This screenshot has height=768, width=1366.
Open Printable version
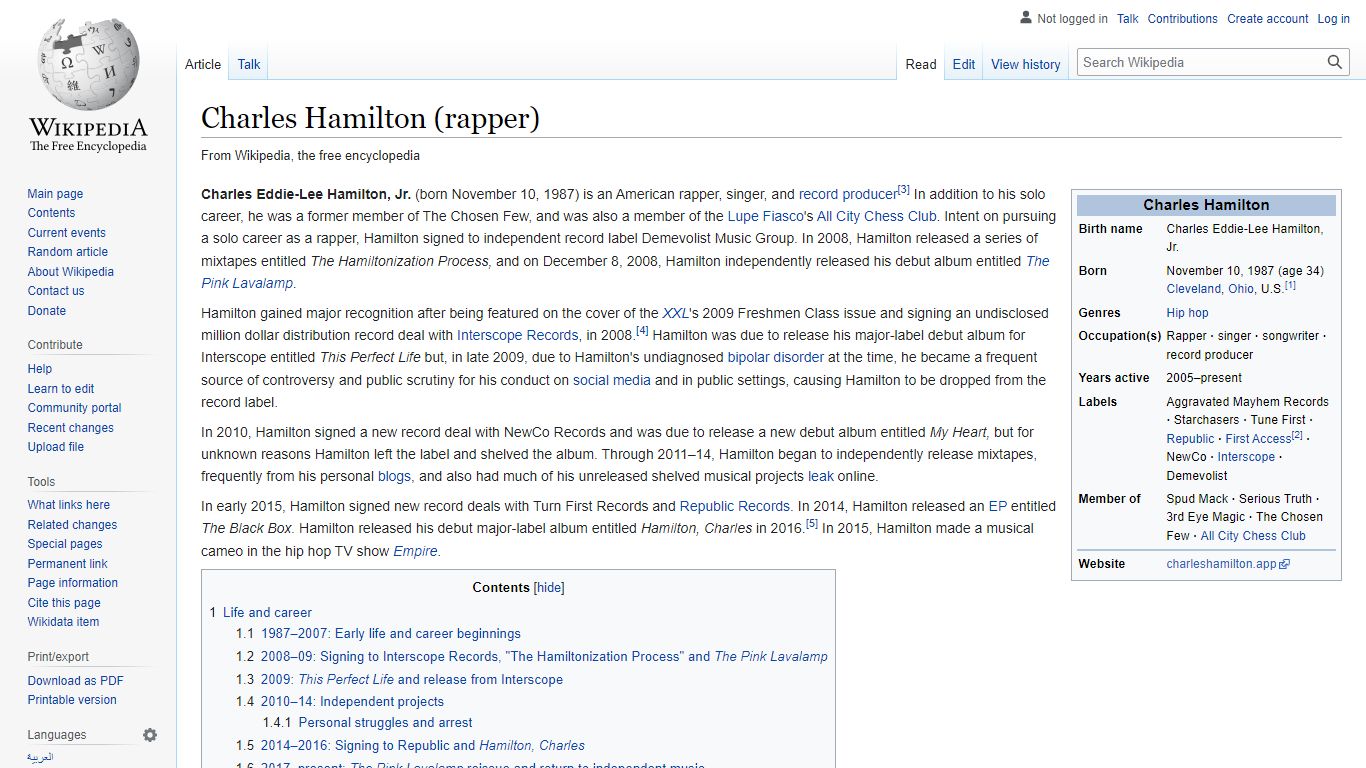tap(72, 700)
